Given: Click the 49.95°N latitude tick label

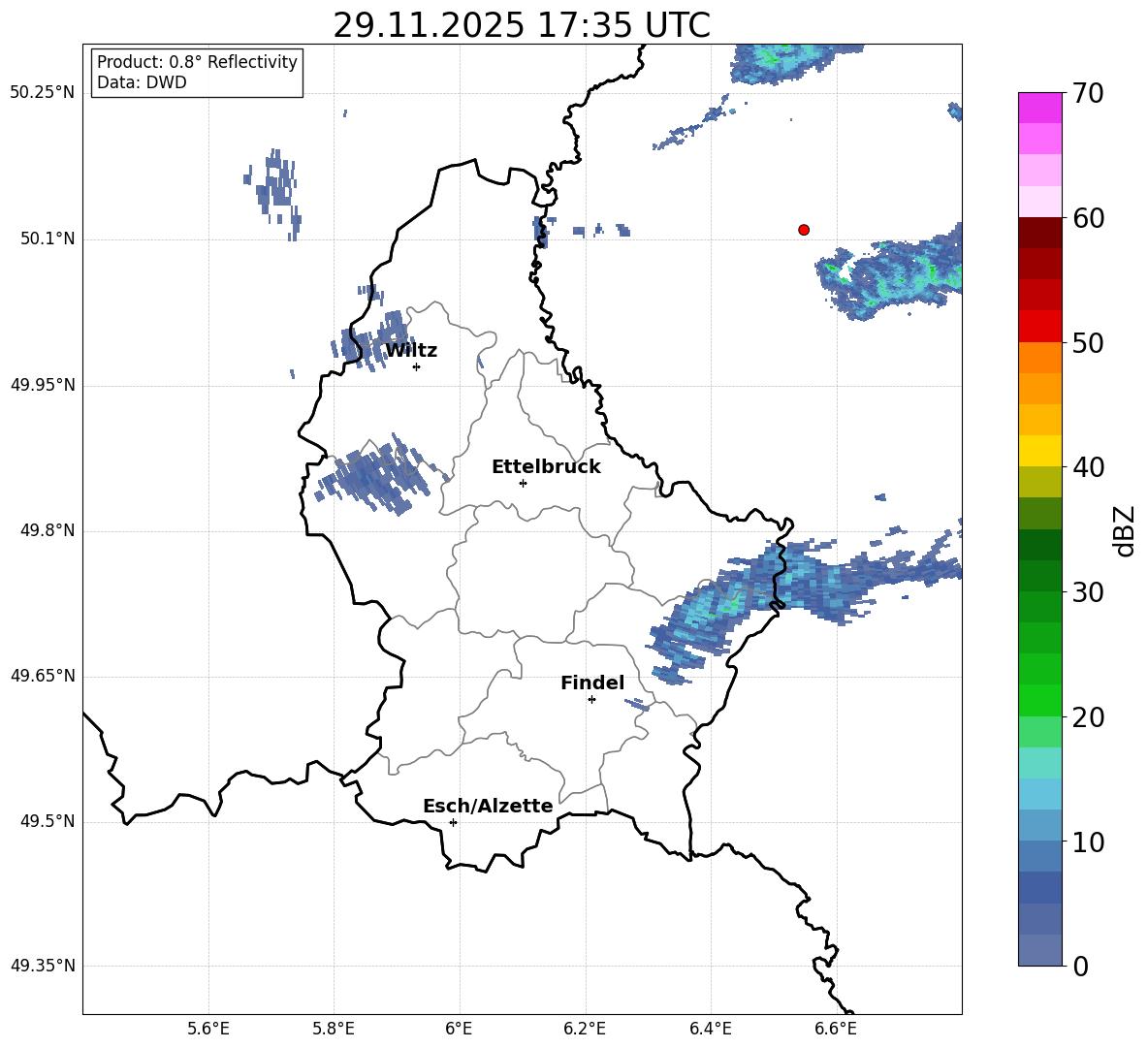Looking at the screenshot, I should point(43,385).
